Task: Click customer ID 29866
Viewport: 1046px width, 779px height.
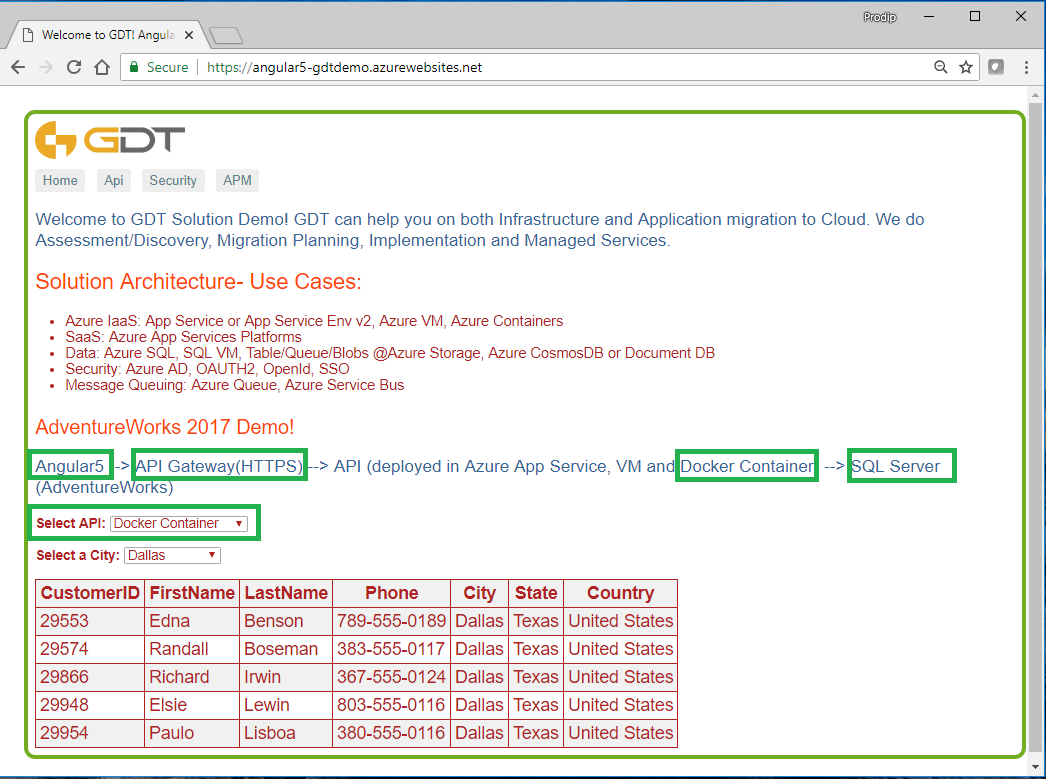Action: pyautogui.click(x=64, y=677)
